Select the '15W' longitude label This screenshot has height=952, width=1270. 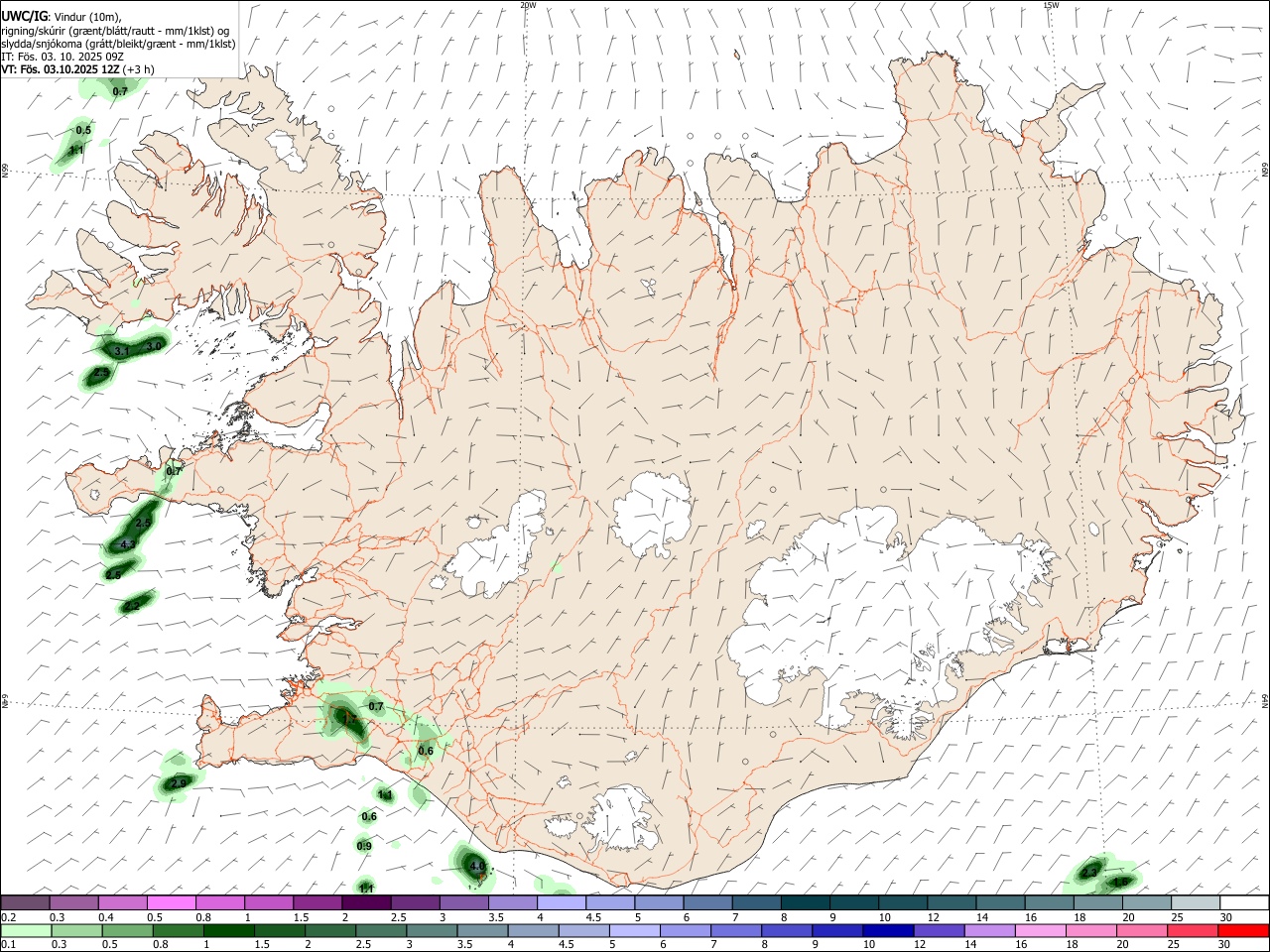[x=1051, y=5]
